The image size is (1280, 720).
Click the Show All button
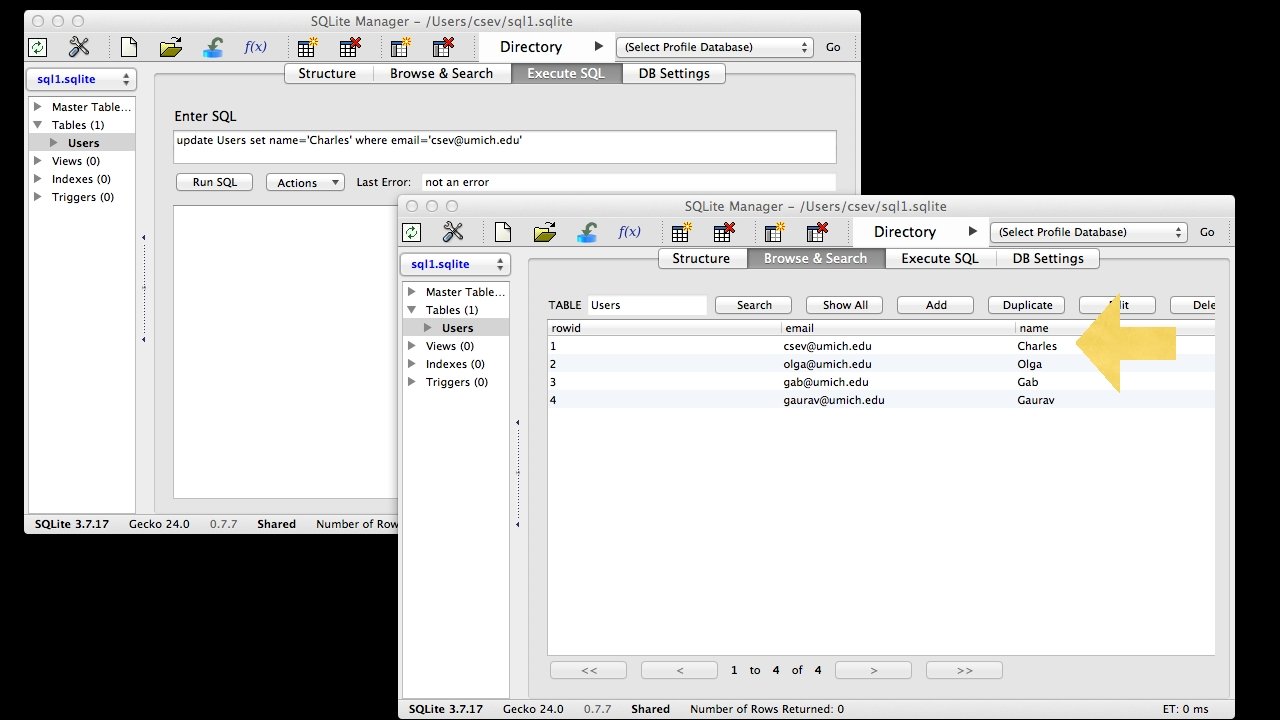click(x=845, y=305)
